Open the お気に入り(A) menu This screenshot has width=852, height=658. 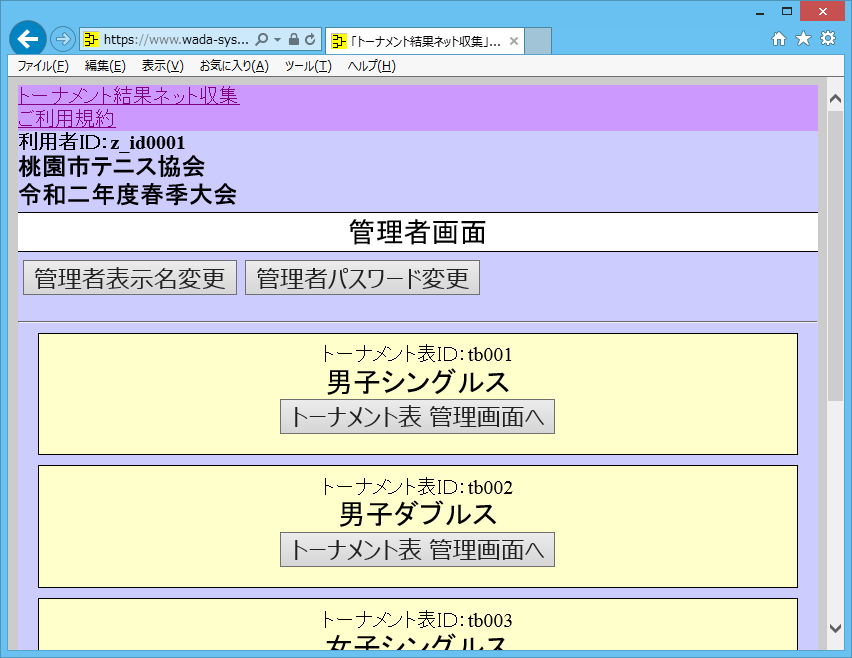(x=233, y=66)
